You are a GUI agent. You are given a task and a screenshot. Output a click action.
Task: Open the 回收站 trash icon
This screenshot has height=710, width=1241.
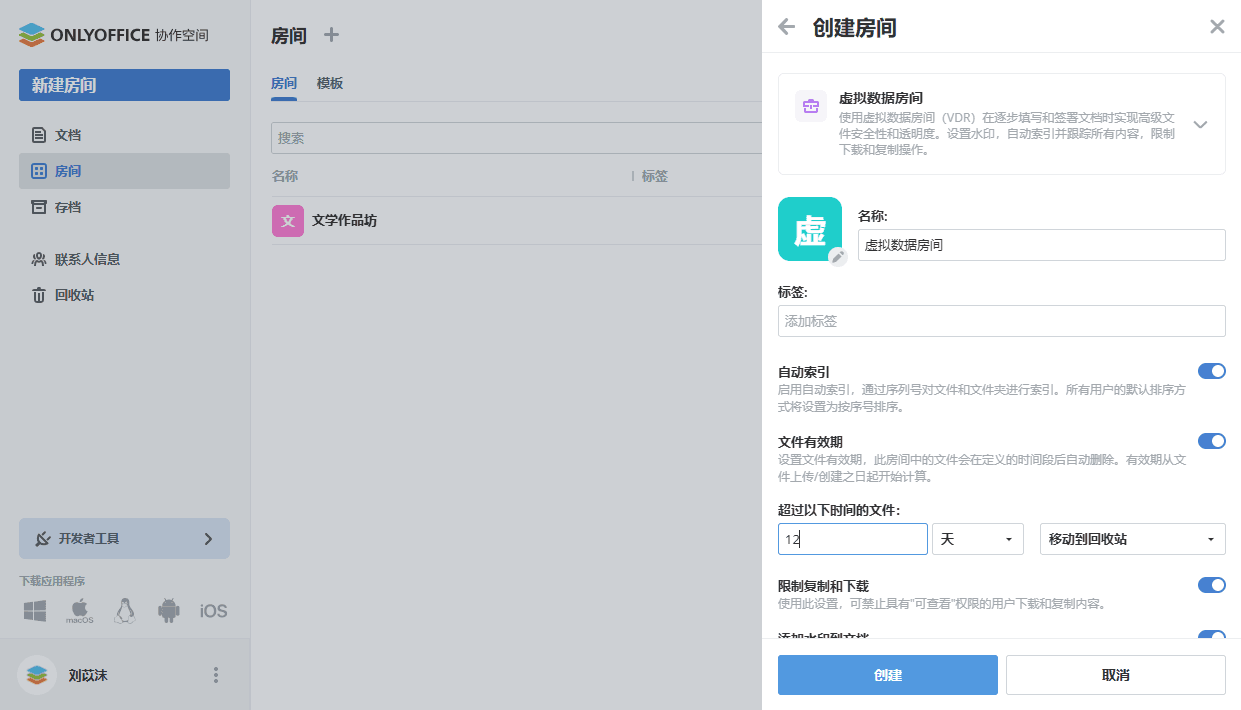pos(39,295)
